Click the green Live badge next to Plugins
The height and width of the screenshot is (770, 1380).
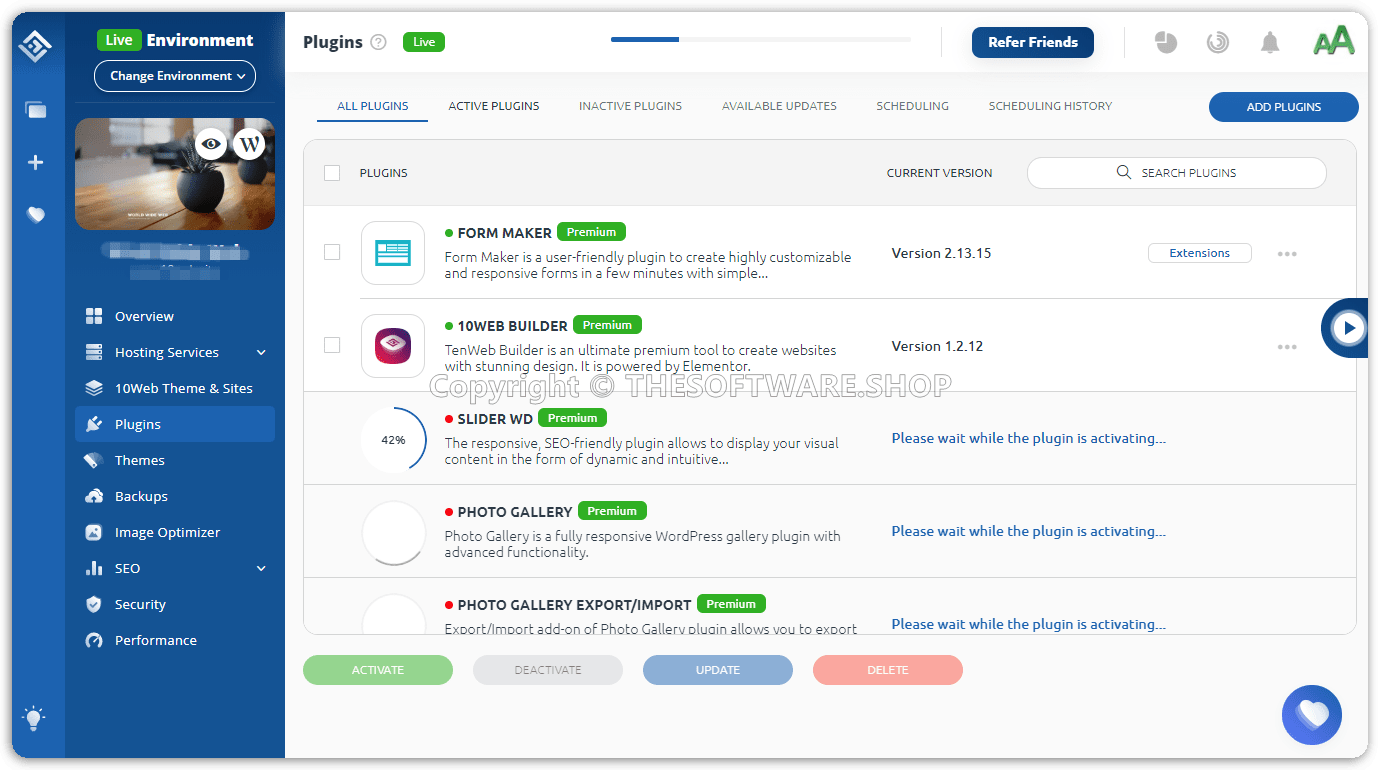click(424, 42)
